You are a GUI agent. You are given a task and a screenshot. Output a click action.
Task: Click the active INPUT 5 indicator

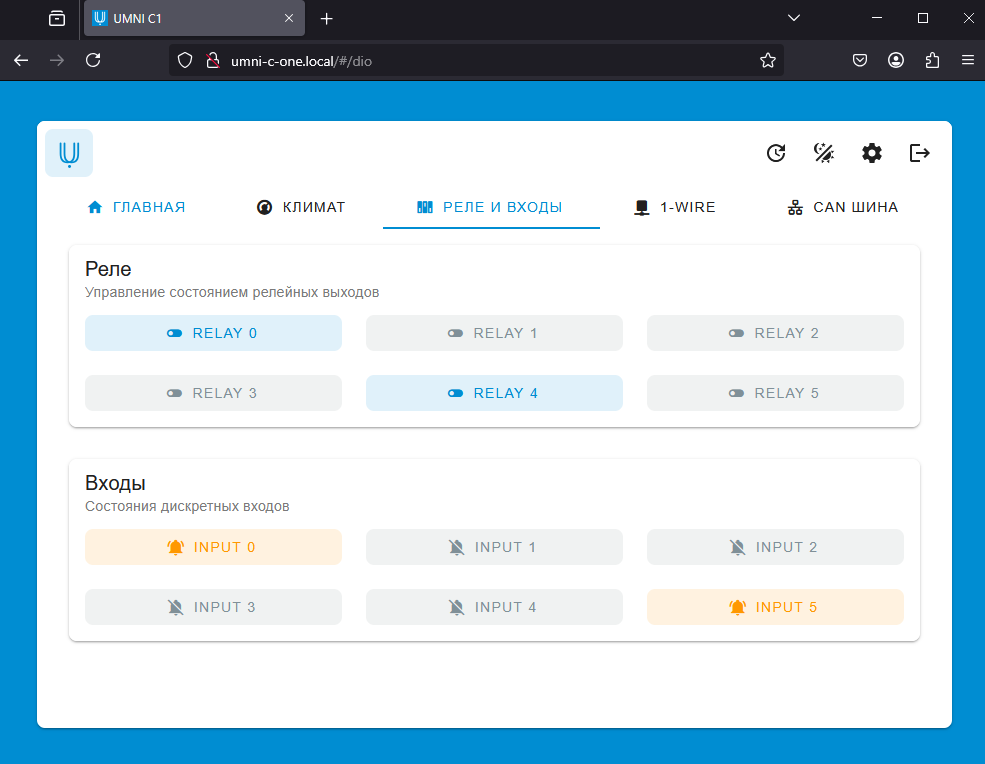[775, 607]
